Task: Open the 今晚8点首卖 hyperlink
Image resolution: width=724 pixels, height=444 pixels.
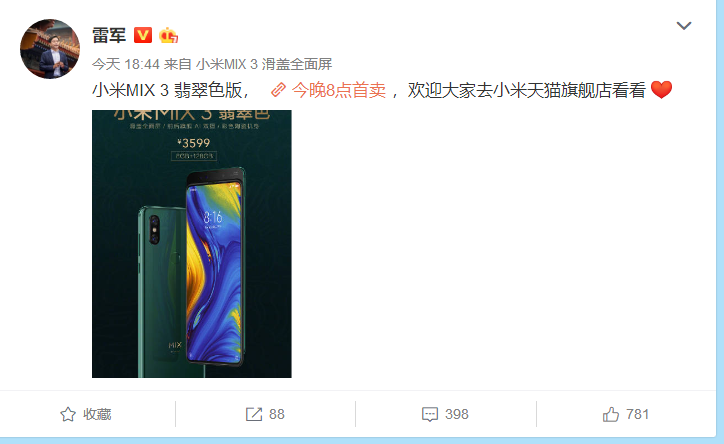Action: (338, 90)
